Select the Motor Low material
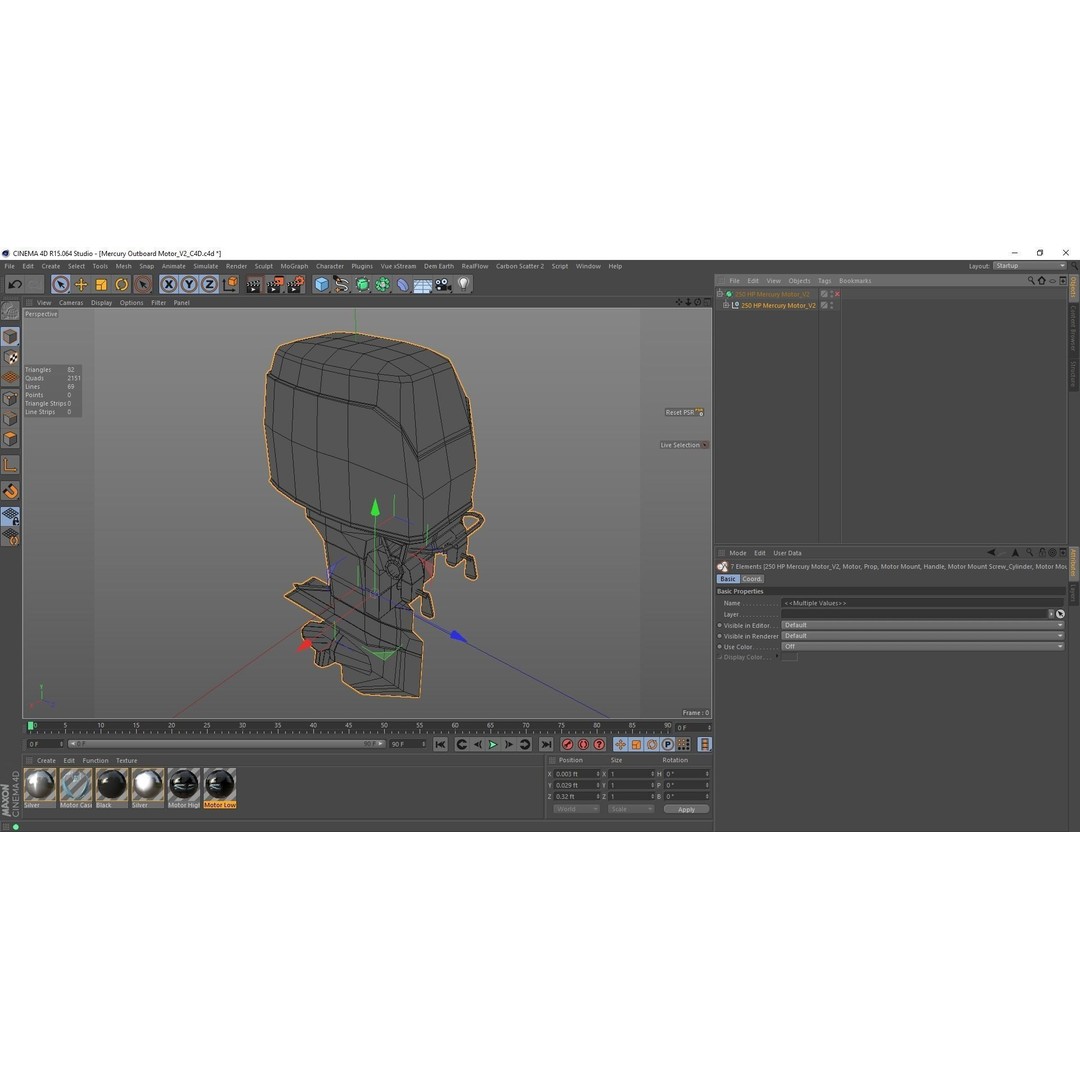Screen dimensions: 1080x1080 pos(220,789)
